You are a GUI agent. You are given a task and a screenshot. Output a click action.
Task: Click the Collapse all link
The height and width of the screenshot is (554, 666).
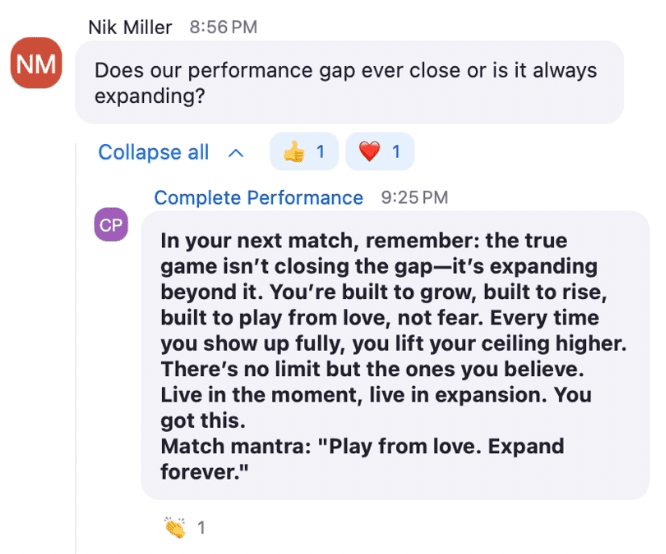click(153, 152)
